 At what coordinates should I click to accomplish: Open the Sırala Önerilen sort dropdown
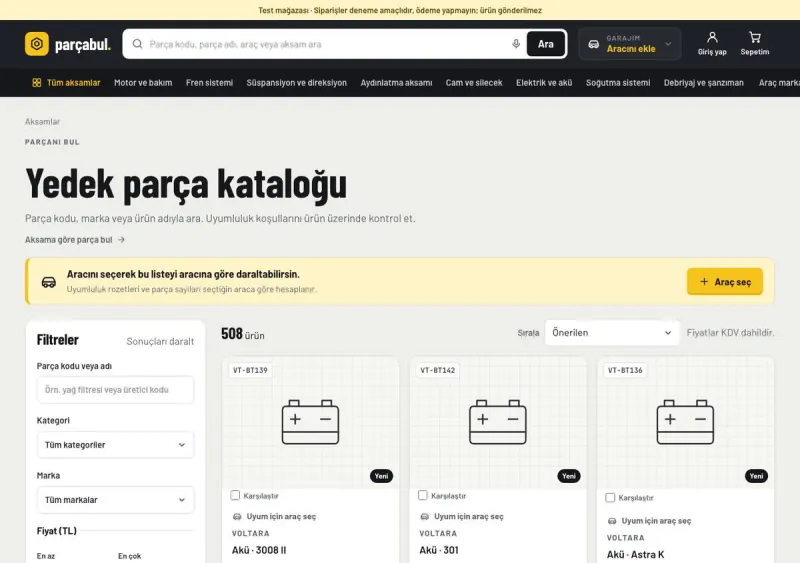[612, 333]
